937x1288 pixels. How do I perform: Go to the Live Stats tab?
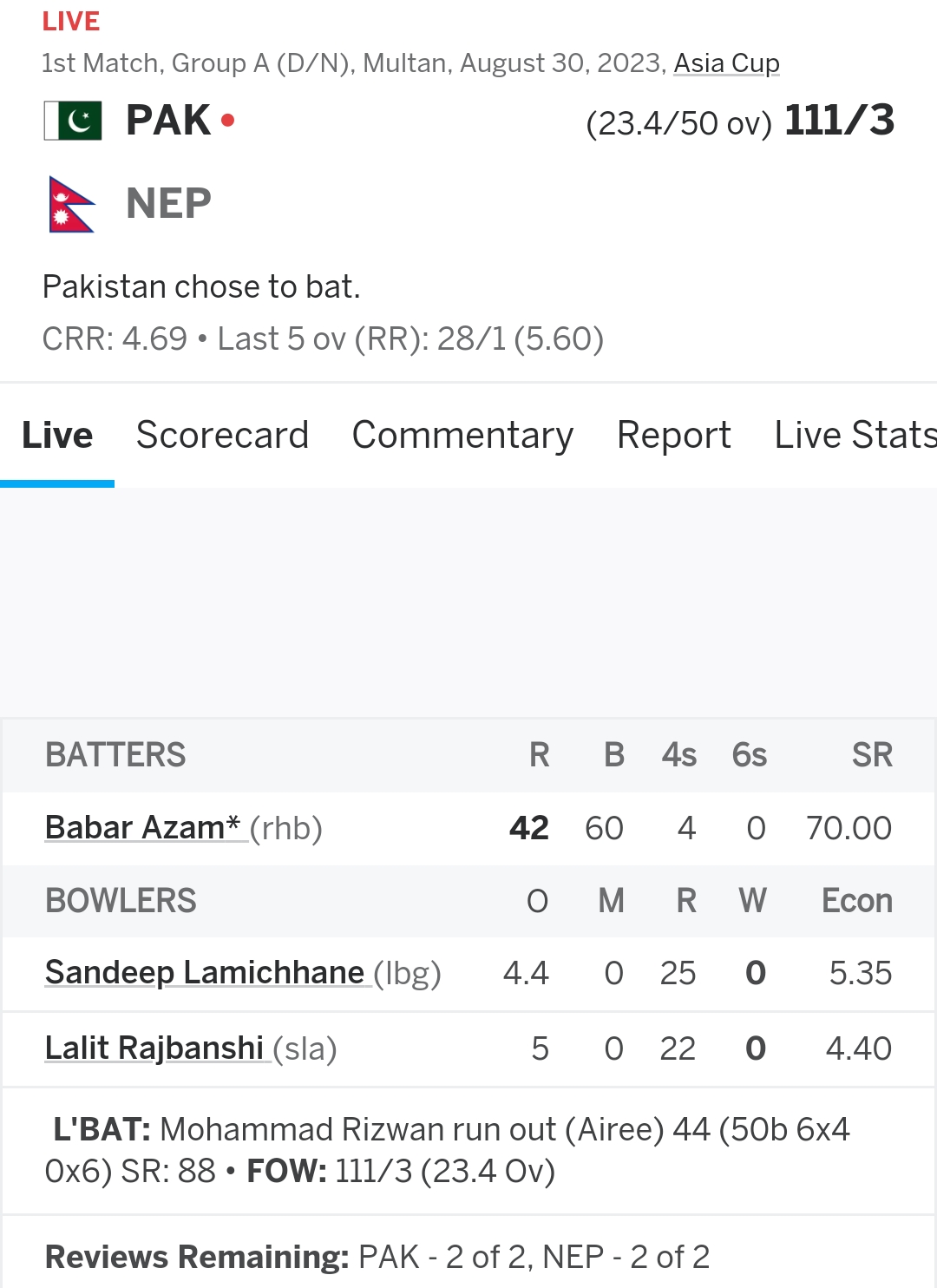pyautogui.click(x=855, y=435)
